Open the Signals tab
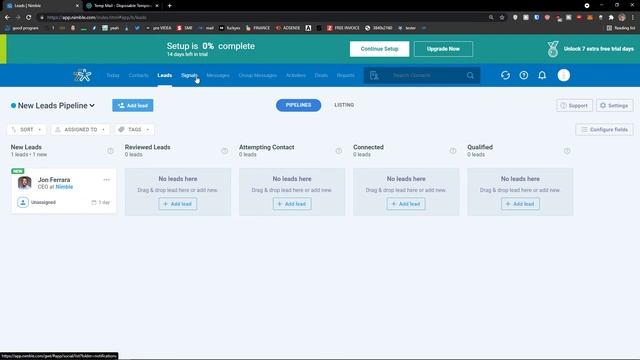This screenshot has width=640, height=360. coord(189,76)
